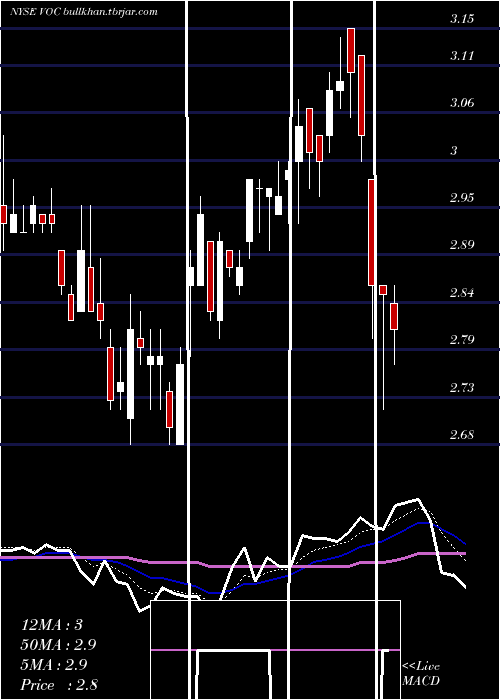The height and width of the screenshot is (700, 500).
Task: Click the Price : 2.8 readout
Action: (59, 685)
